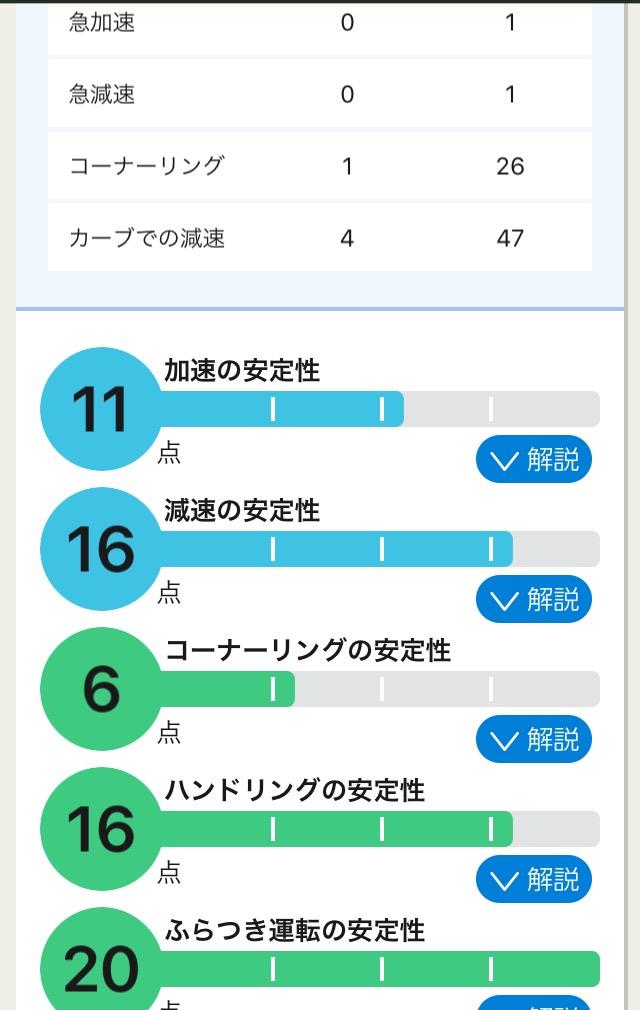Select the 急加速 table row
Viewport: 640px width, 1010px height.
320,27
